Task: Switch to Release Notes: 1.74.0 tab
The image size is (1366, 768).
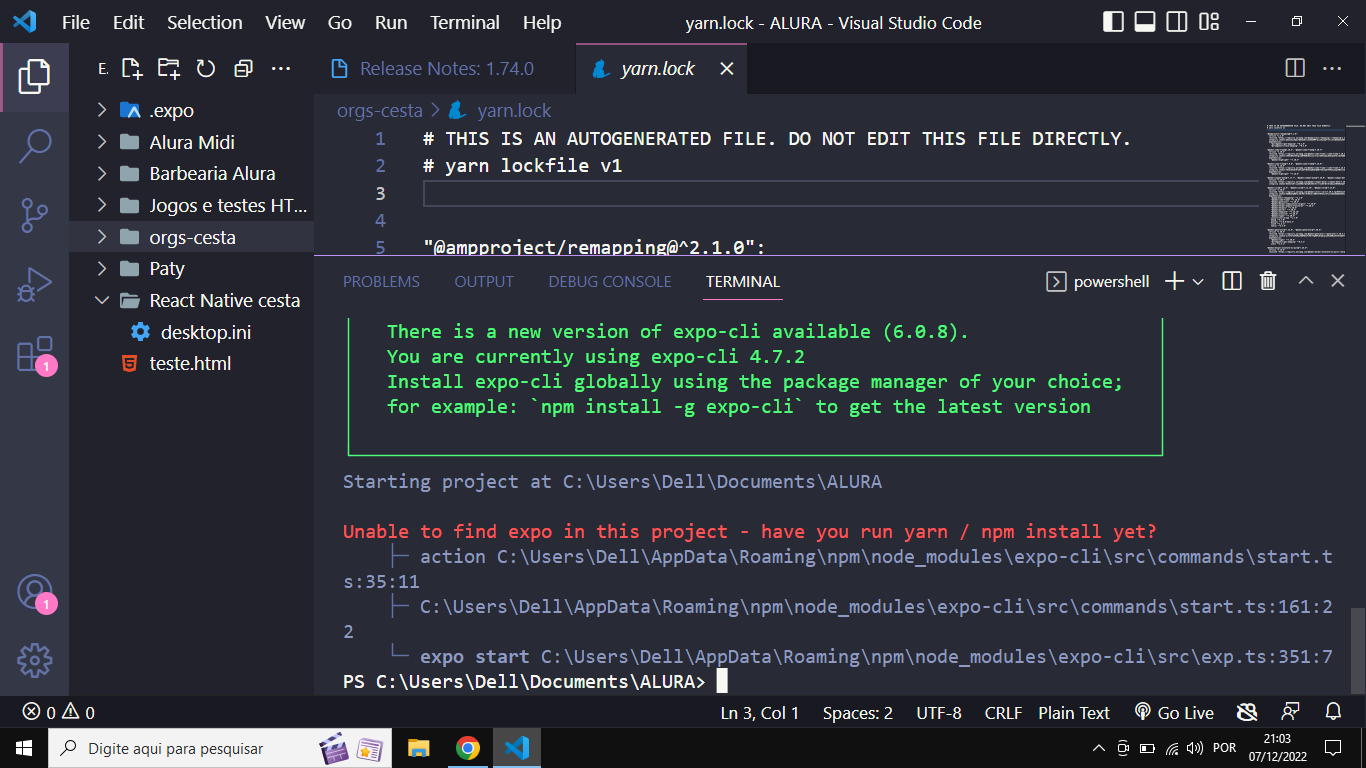Action: coord(446,69)
